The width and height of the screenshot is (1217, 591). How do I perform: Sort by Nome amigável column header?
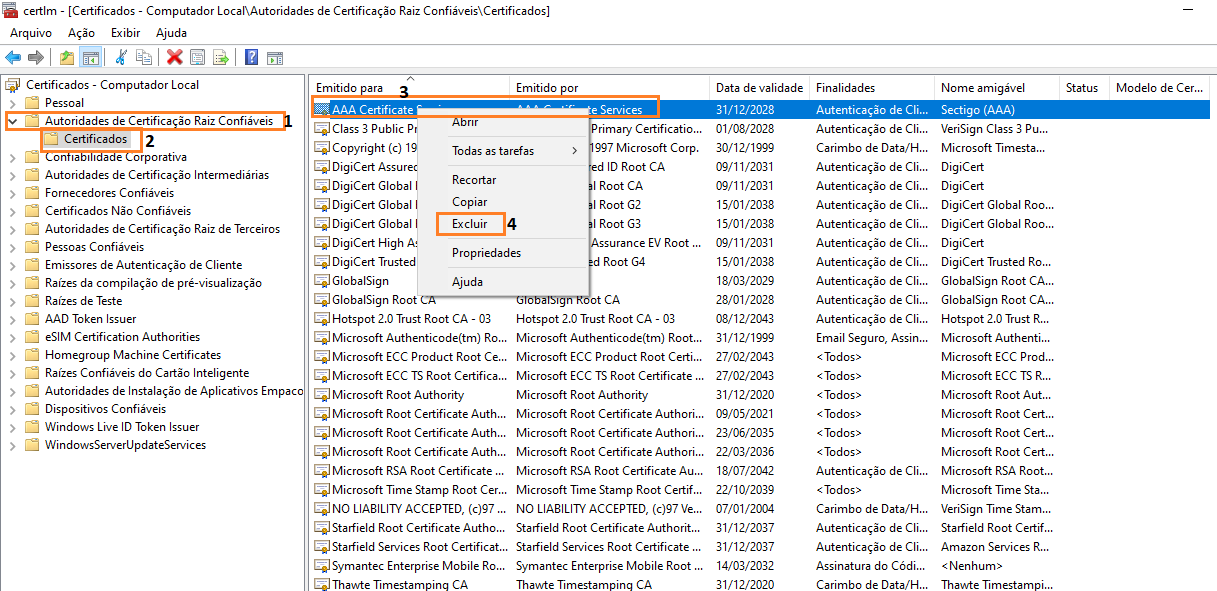(997, 88)
